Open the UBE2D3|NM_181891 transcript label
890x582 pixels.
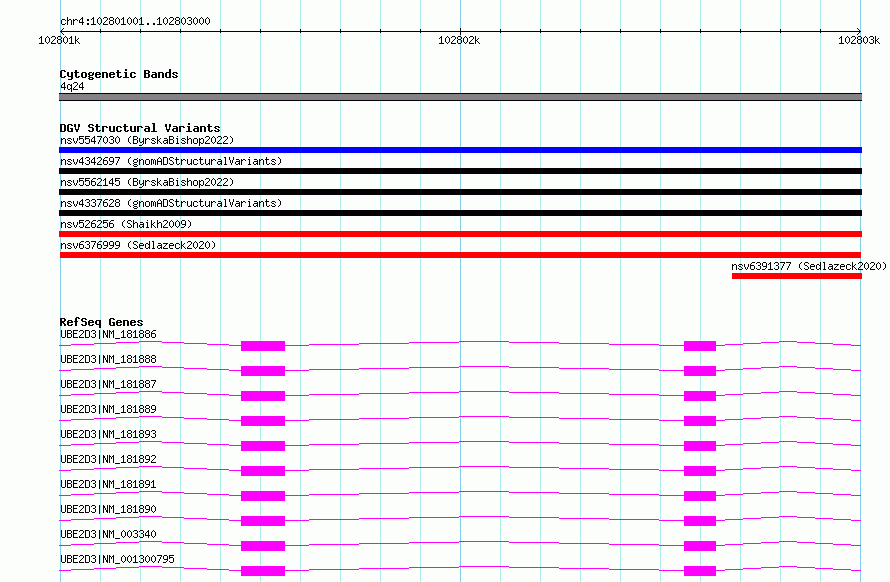(x=108, y=484)
